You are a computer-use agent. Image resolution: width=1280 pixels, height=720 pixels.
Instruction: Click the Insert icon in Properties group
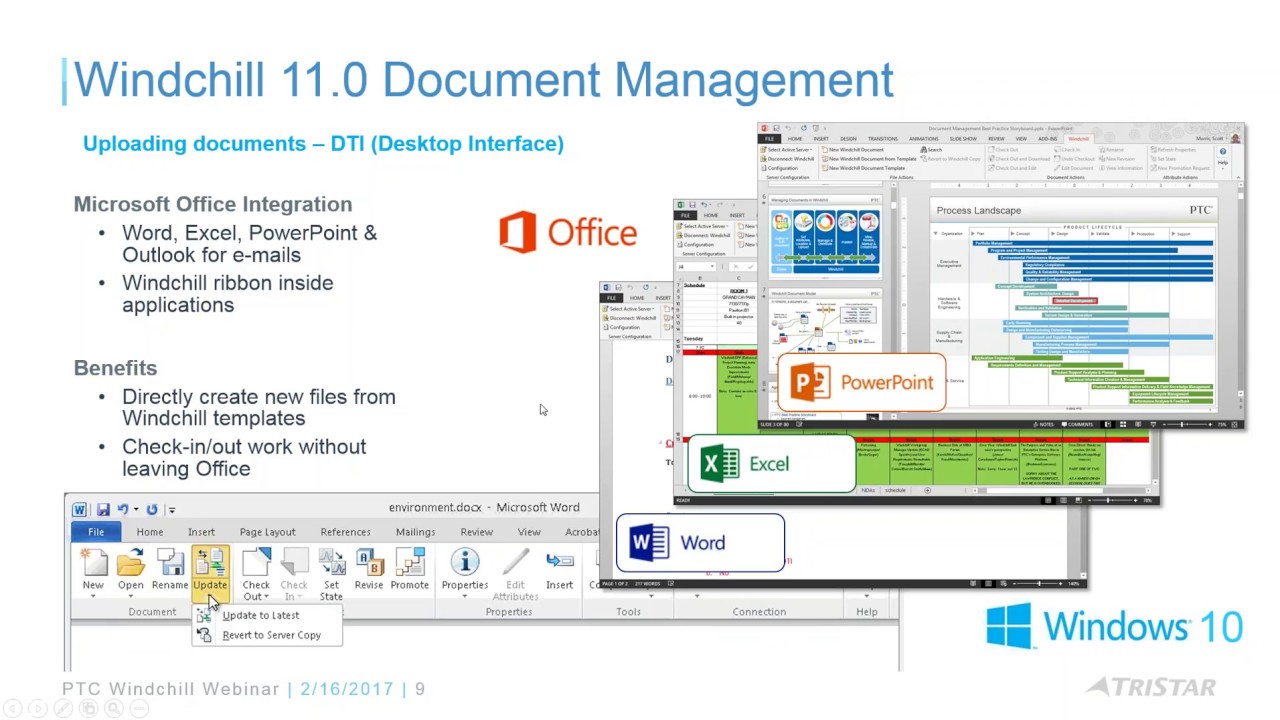(560, 562)
